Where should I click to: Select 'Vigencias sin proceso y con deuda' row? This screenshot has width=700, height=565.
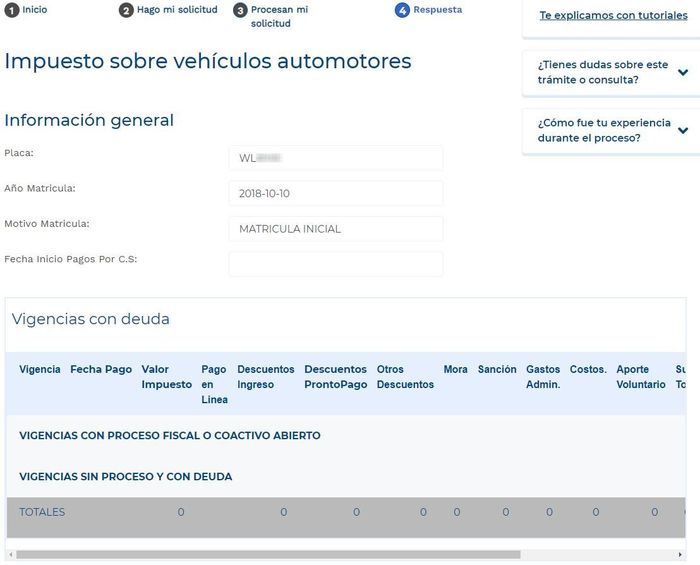pyautogui.click(x=126, y=477)
